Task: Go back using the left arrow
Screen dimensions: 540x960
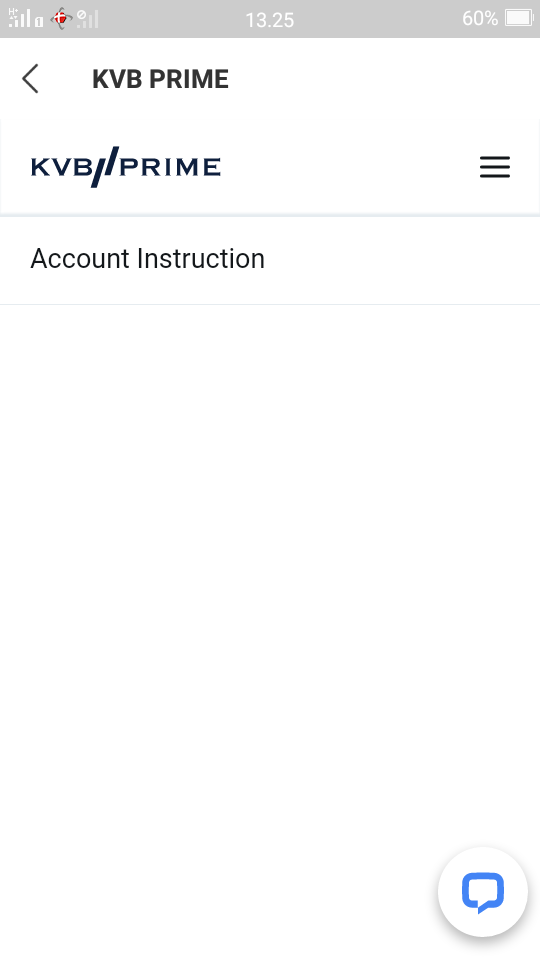Action: click(x=30, y=78)
